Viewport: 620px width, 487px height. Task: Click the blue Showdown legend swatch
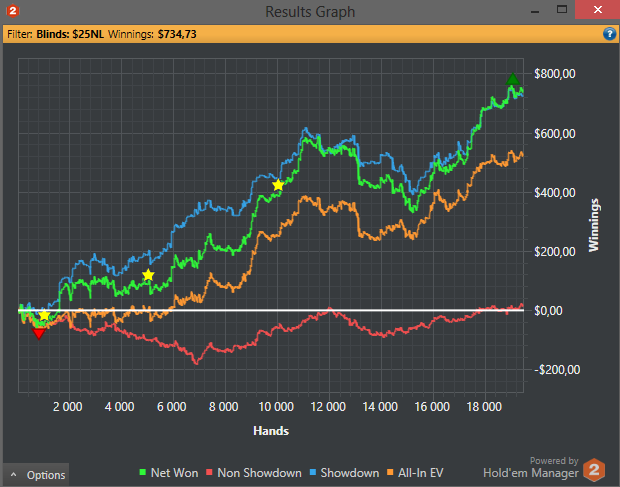tap(313, 472)
